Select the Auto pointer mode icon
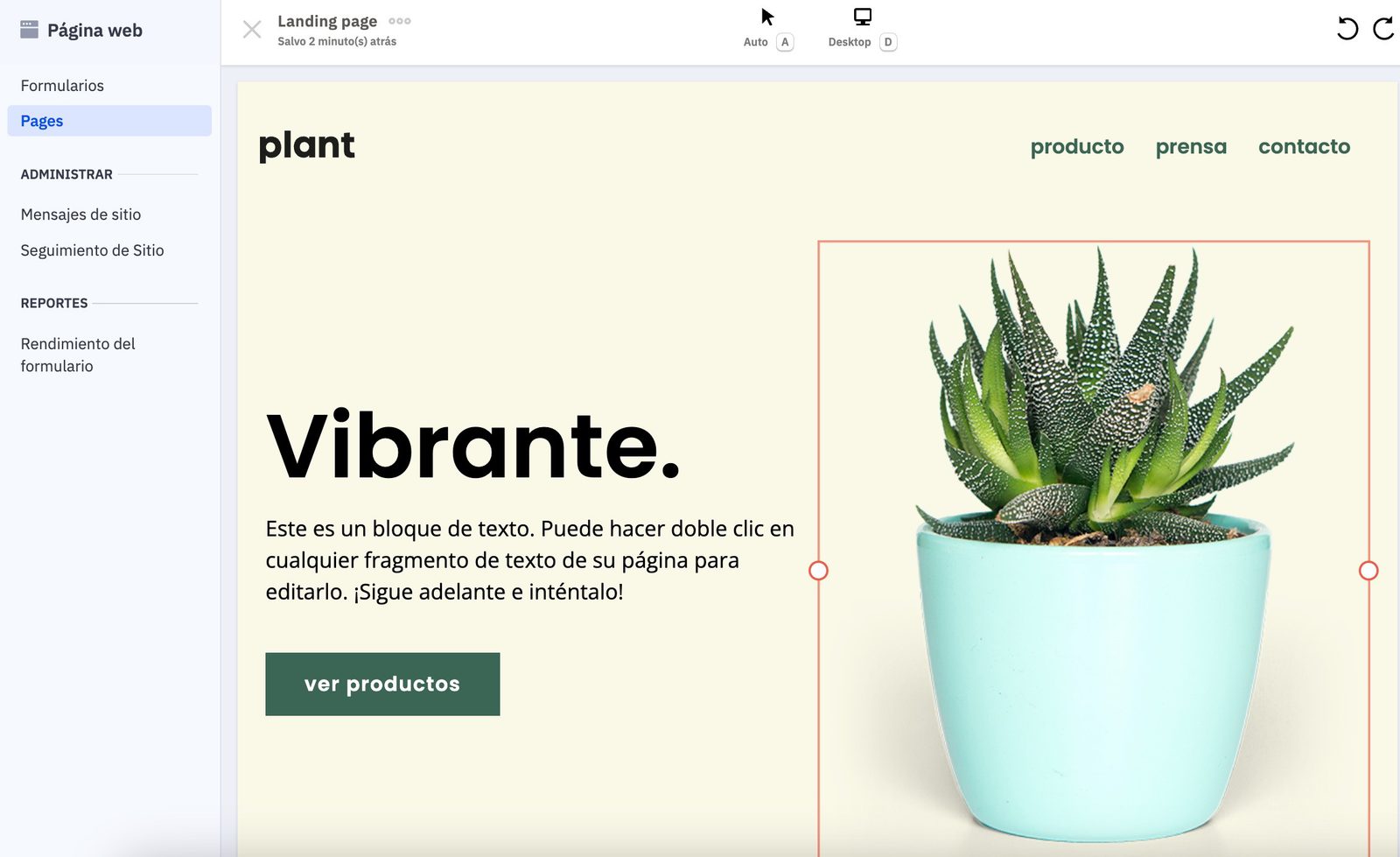This screenshot has width=1400, height=857. (x=767, y=17)
